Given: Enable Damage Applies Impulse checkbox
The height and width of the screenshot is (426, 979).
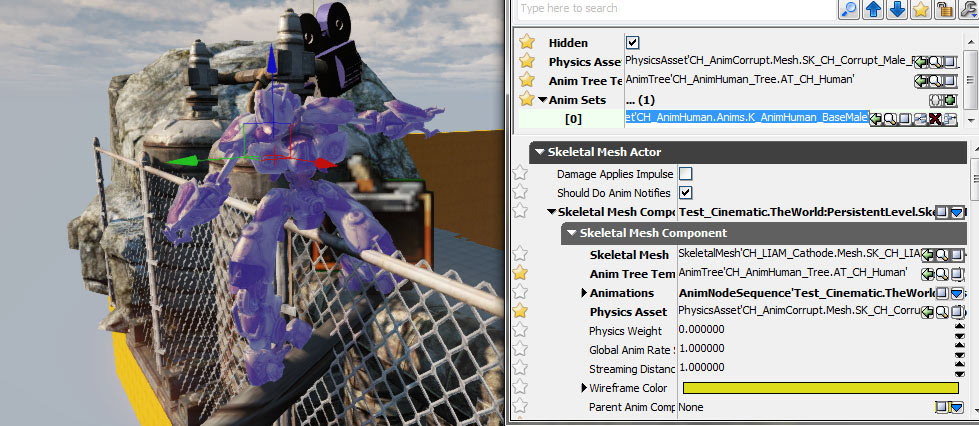Looking at the screenshot, I should click(686, 174).
